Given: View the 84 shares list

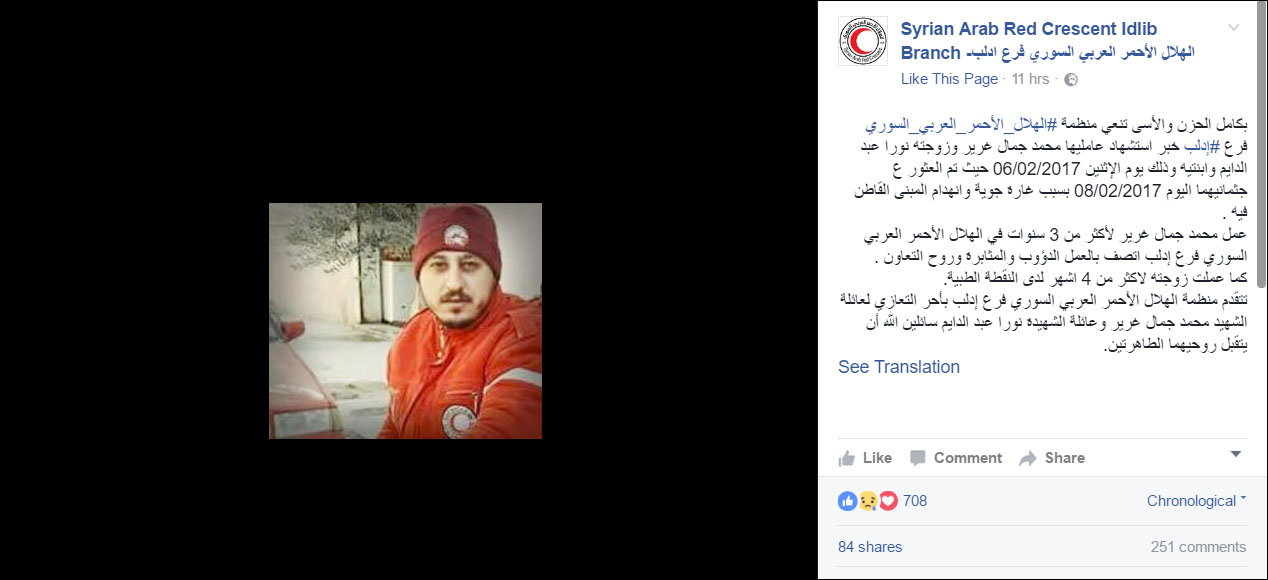Looking at the screenshot, I should tap(870, 547).
